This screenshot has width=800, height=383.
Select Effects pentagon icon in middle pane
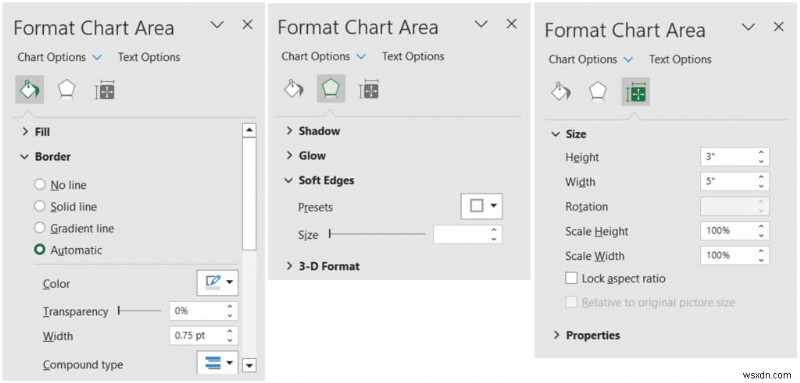tap(331, 89)
